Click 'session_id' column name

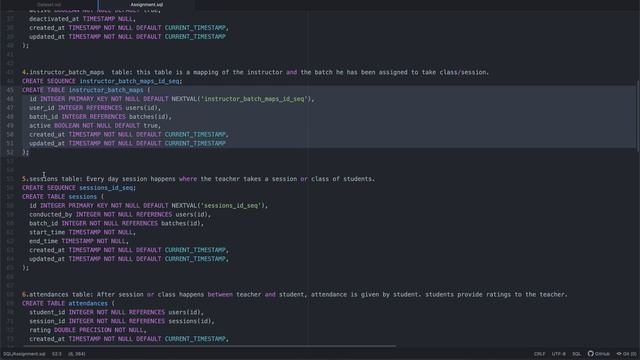click(47, 321)
